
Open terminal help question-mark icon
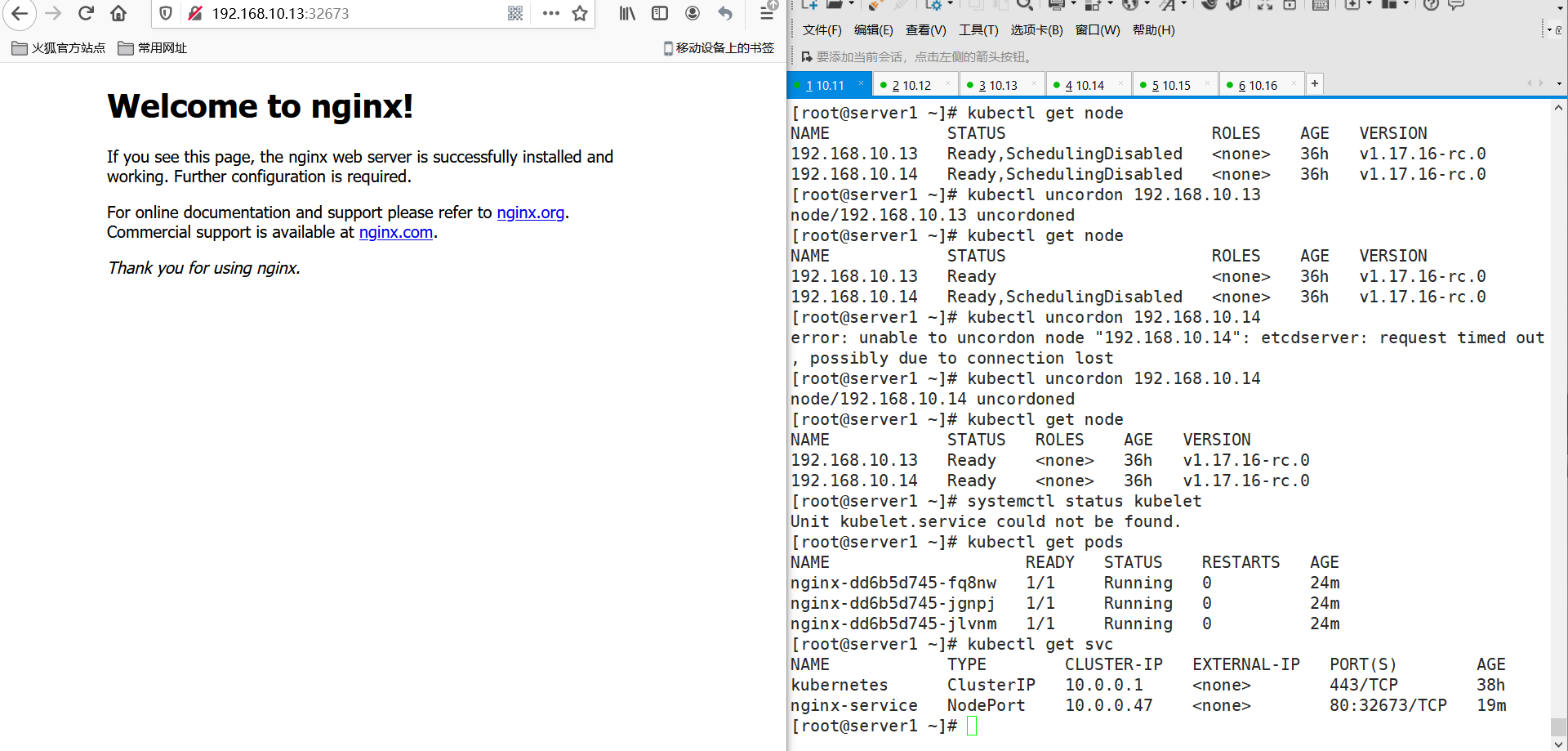click(x=1431, y=4)
